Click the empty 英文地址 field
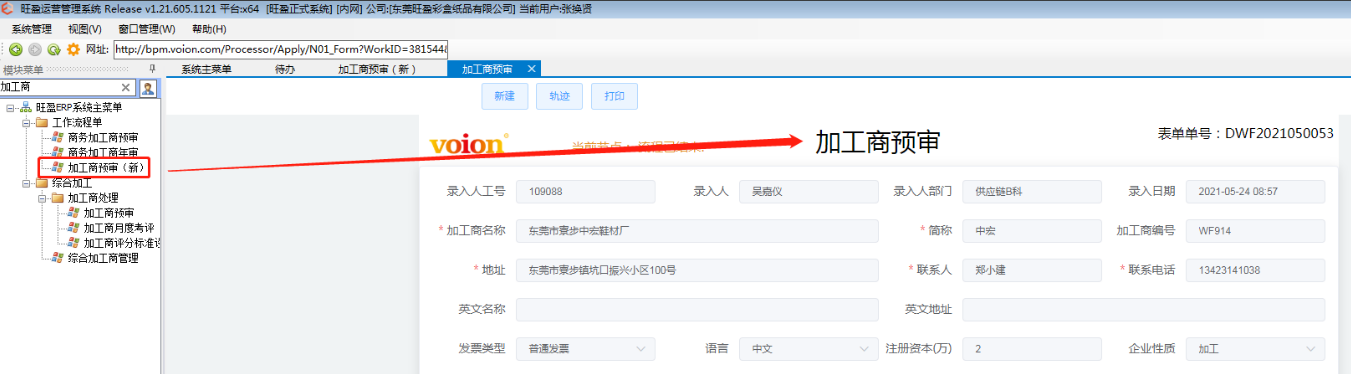The image size is (1351, 374). tap(1144, 310)
